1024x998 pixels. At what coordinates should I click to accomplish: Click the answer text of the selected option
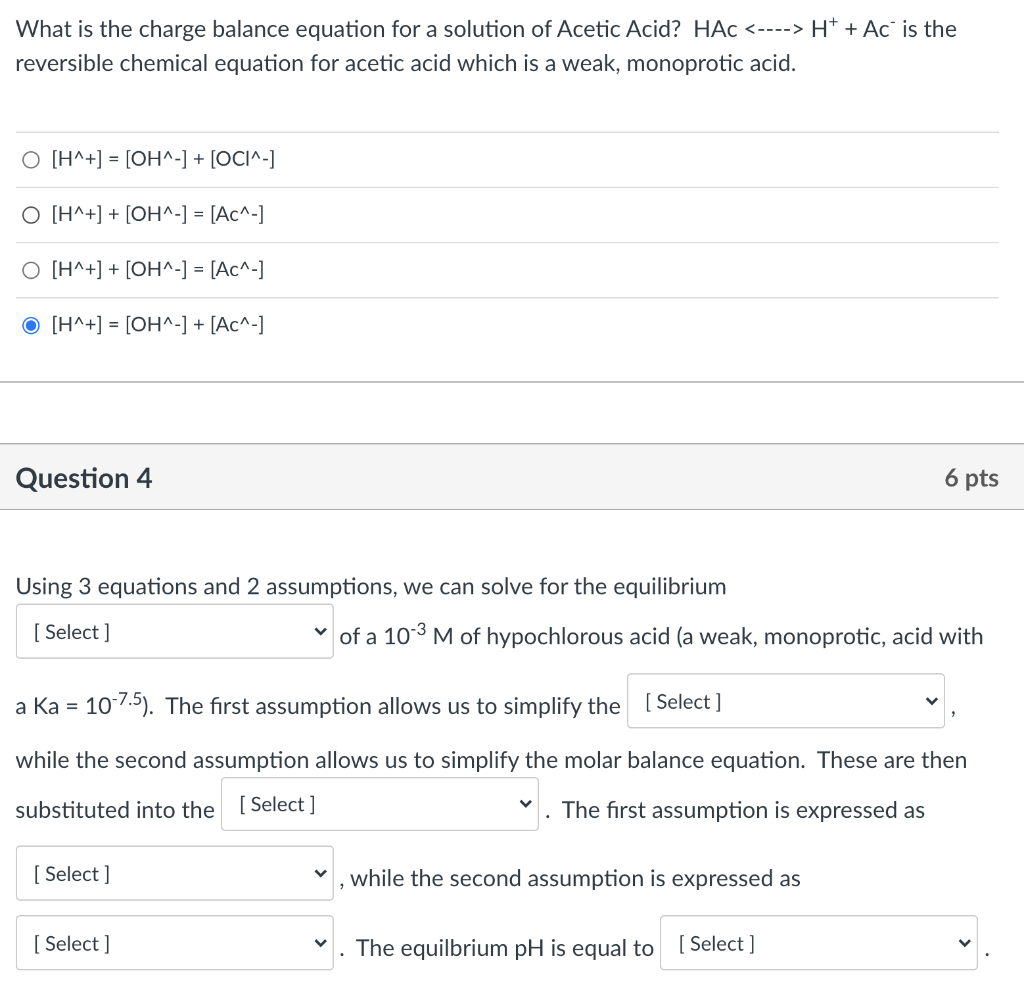click(158, 324)
